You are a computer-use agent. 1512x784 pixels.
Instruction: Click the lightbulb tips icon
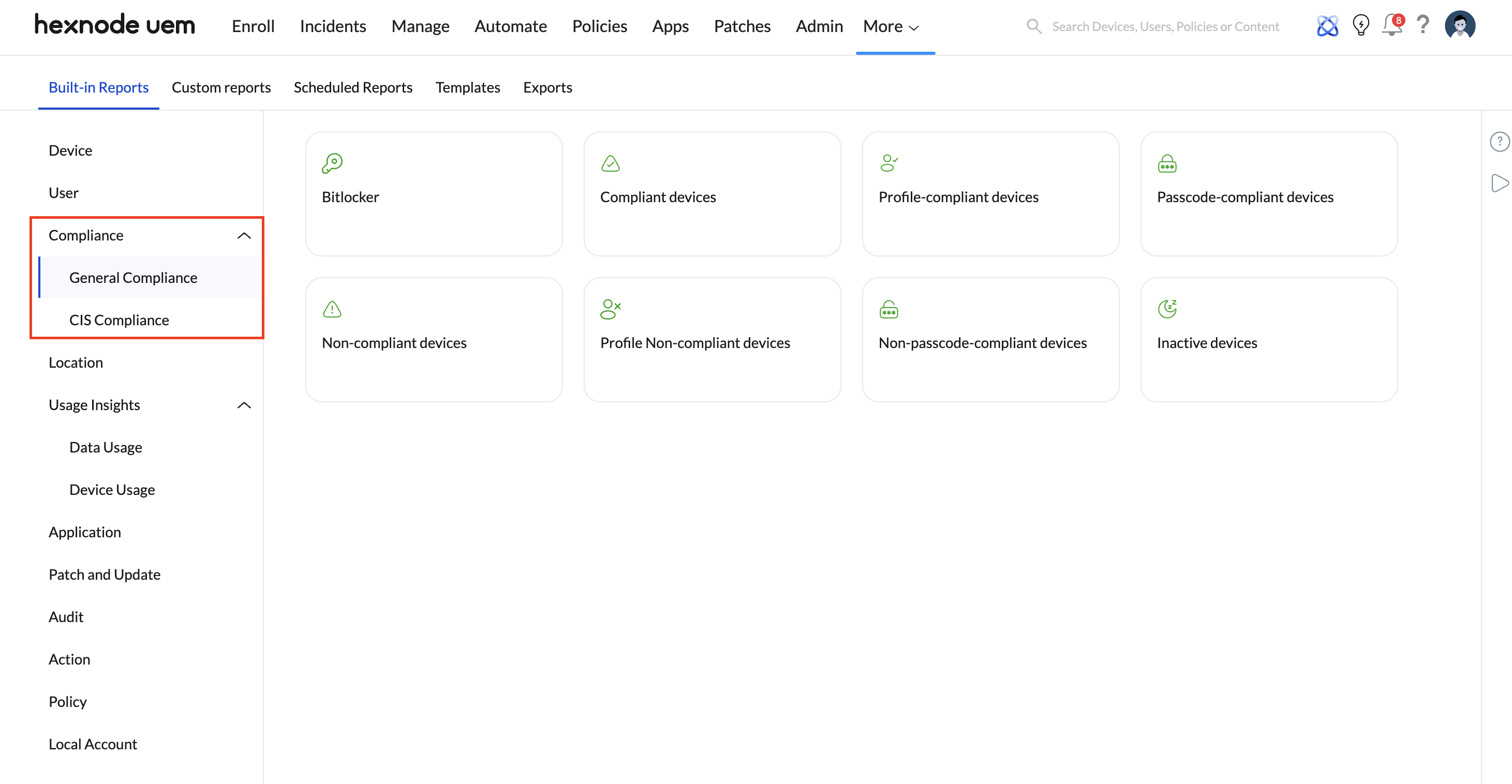click(x=1360, y=25)
